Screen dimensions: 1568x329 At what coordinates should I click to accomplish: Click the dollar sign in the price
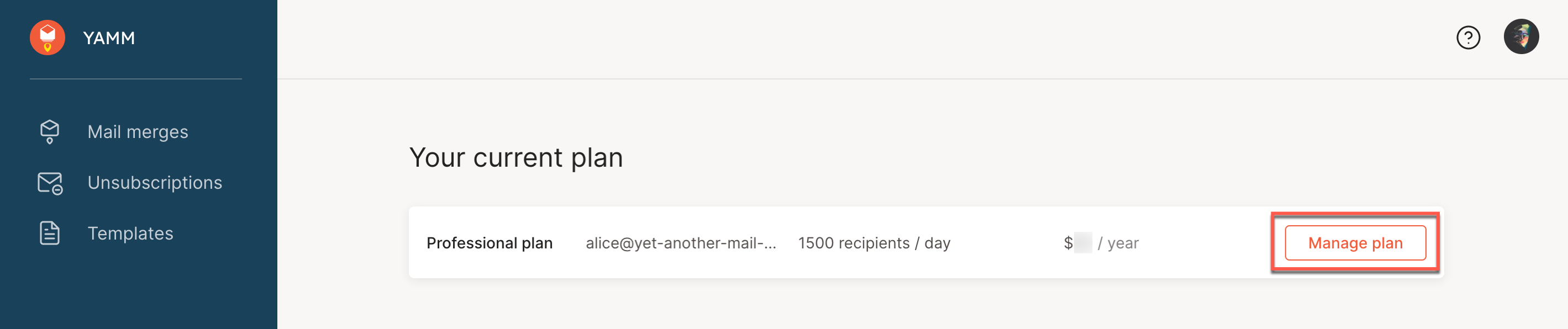(1067, 243)
